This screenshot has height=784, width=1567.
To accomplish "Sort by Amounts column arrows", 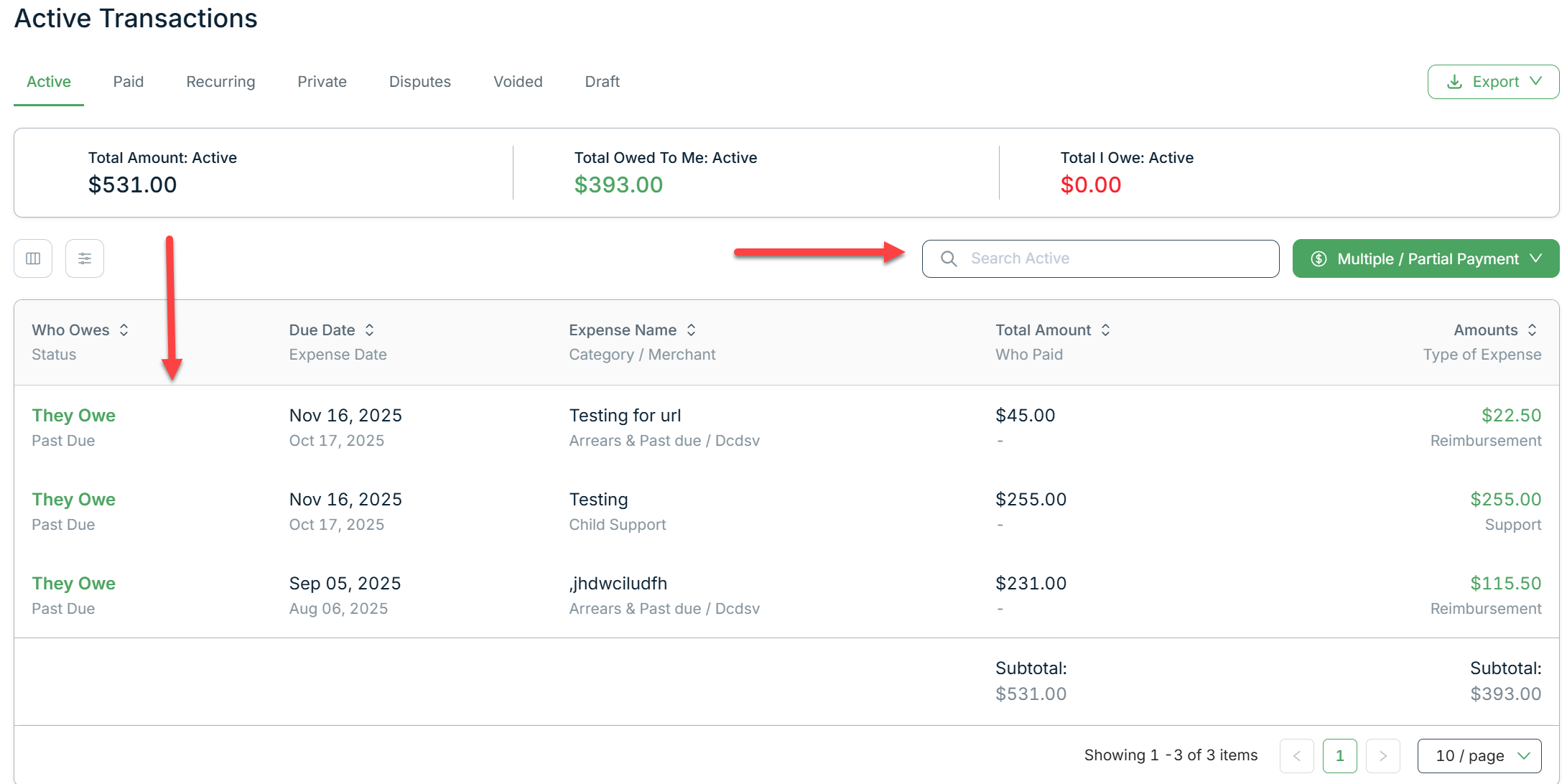I will click(x=1533, y=330).
